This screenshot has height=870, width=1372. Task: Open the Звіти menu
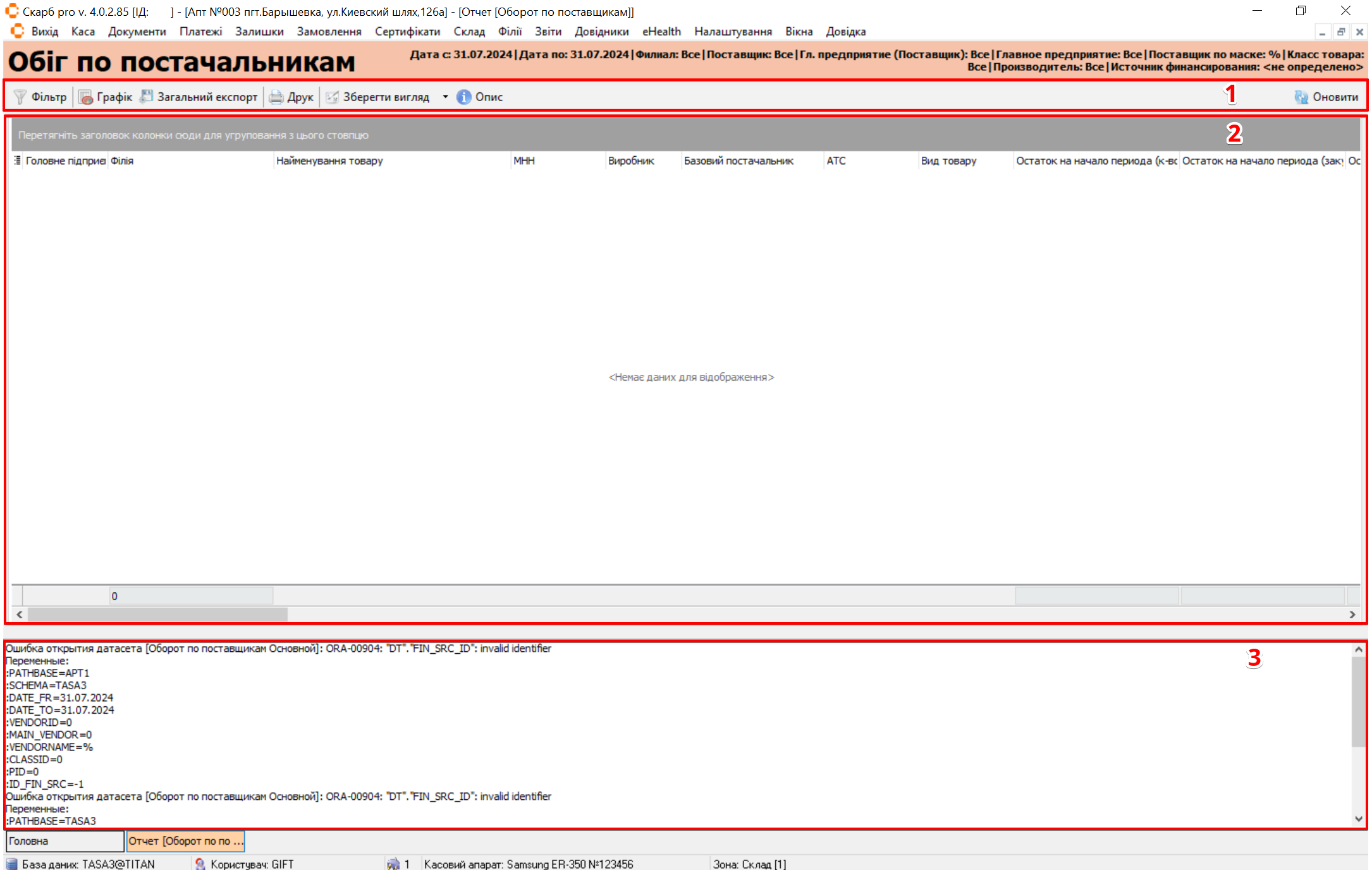point(548,32)
